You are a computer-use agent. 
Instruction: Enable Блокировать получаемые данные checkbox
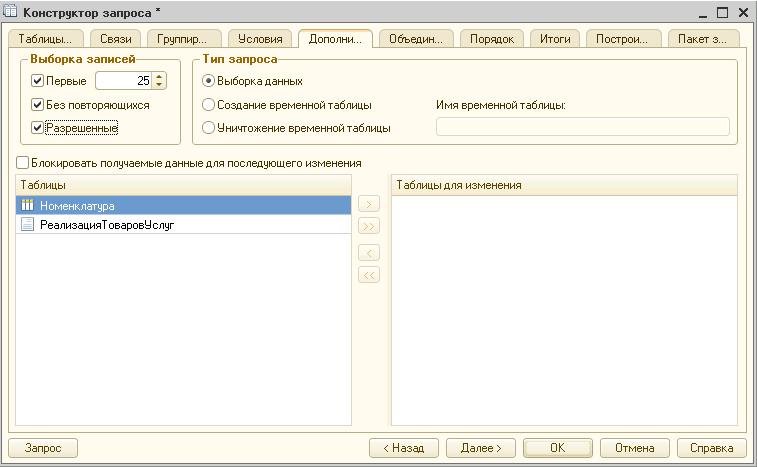pos(23,163)
